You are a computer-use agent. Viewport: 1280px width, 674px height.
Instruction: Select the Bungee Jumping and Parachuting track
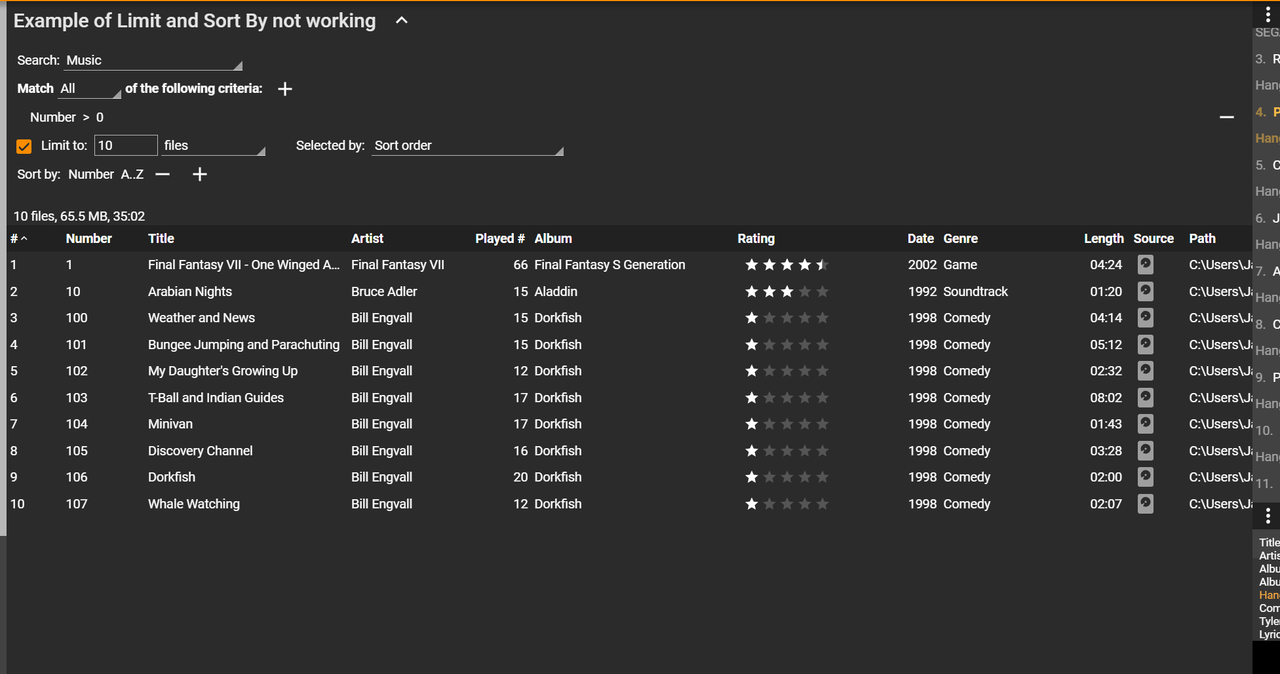coord(244,345)
